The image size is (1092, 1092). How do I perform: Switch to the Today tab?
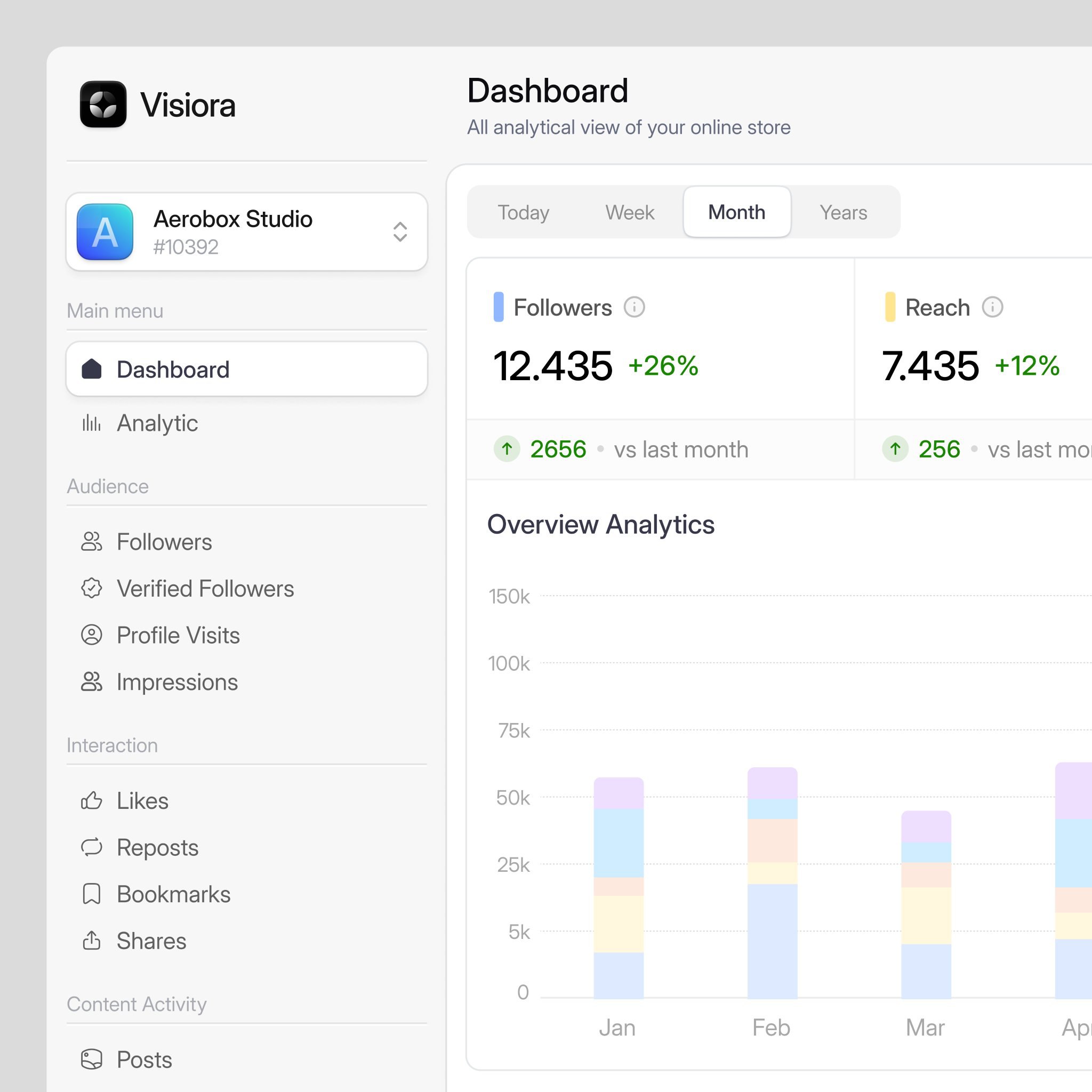coord(523,213)
